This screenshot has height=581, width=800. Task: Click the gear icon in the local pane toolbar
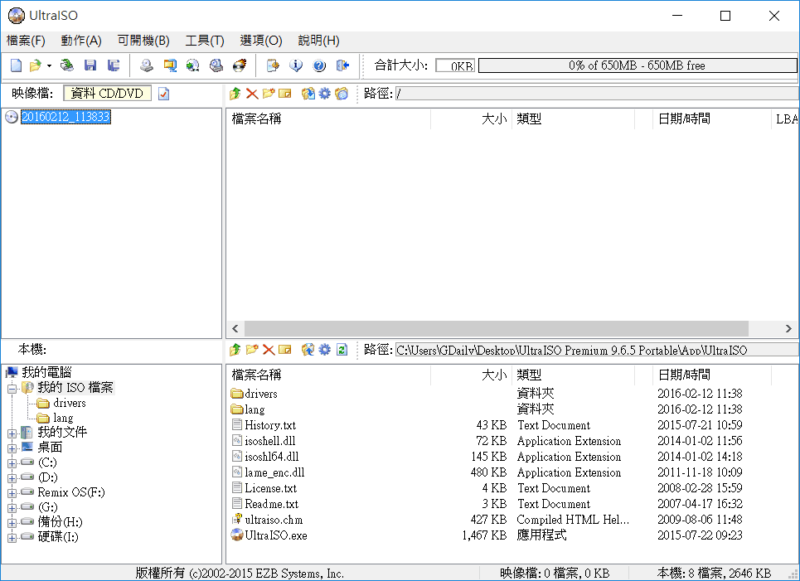click(325, 349)
